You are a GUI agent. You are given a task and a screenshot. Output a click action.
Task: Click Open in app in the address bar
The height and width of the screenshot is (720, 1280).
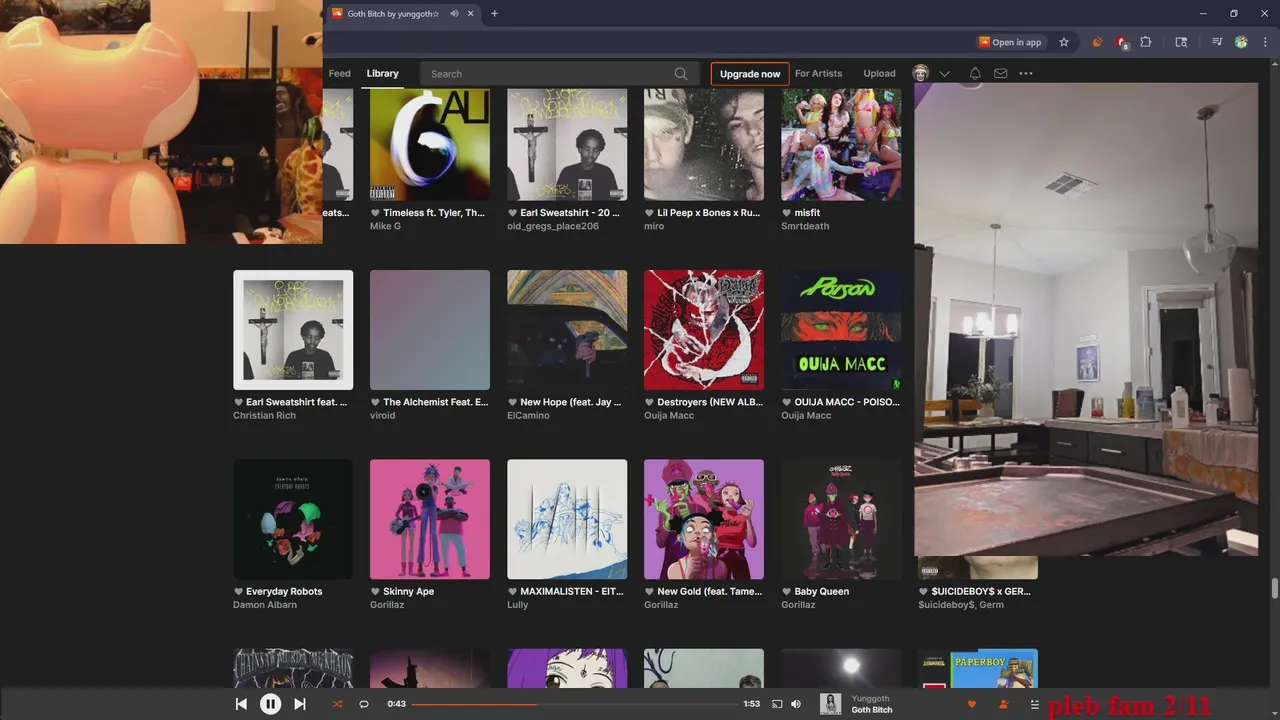[x=1010, y=42]
